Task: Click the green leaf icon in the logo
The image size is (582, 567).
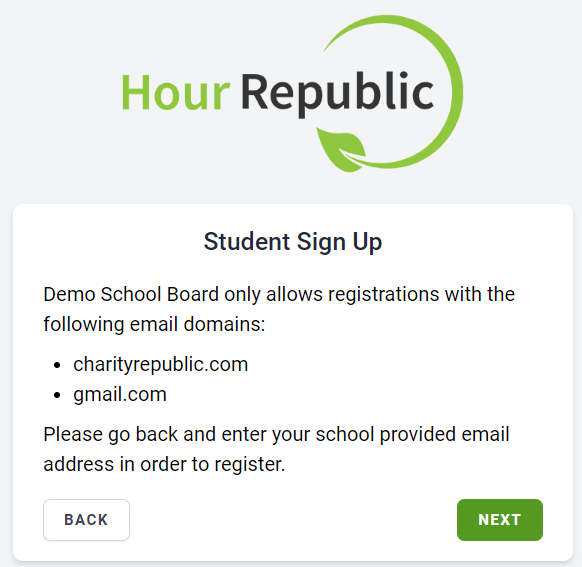Action: click(340, 148)
